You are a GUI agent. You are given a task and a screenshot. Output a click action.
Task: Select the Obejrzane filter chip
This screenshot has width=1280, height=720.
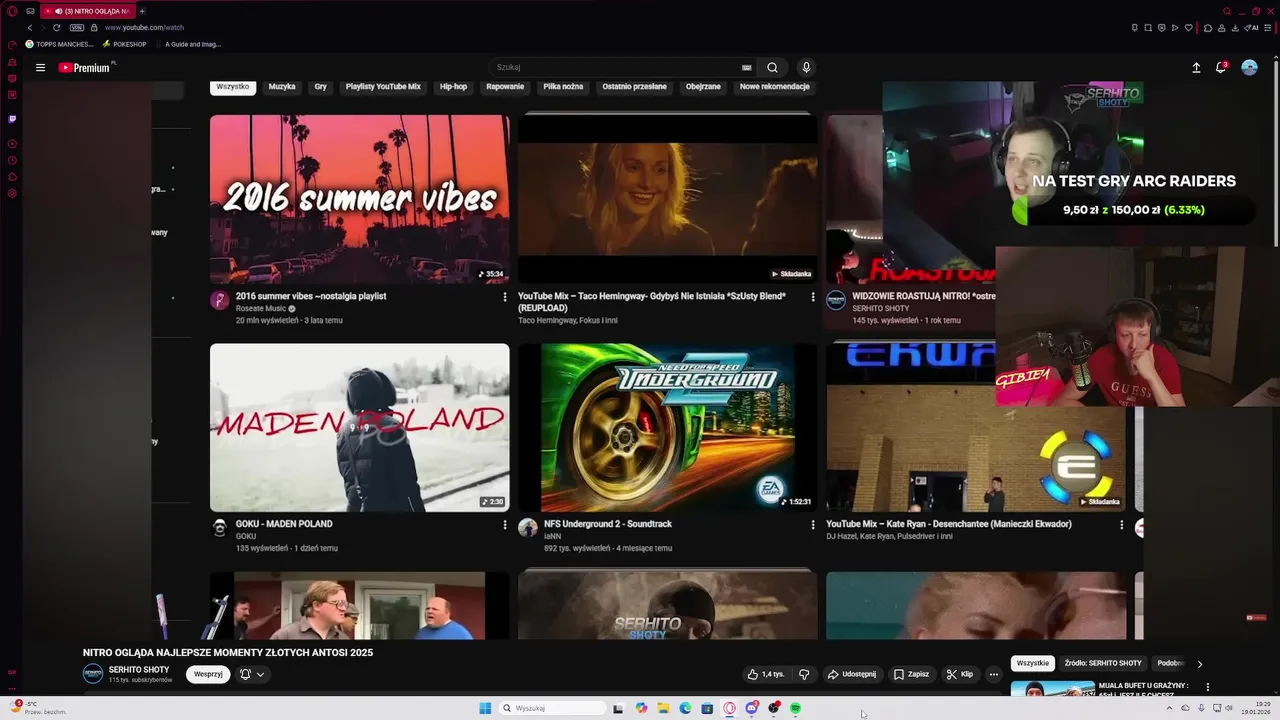click(x=703, y=87)
